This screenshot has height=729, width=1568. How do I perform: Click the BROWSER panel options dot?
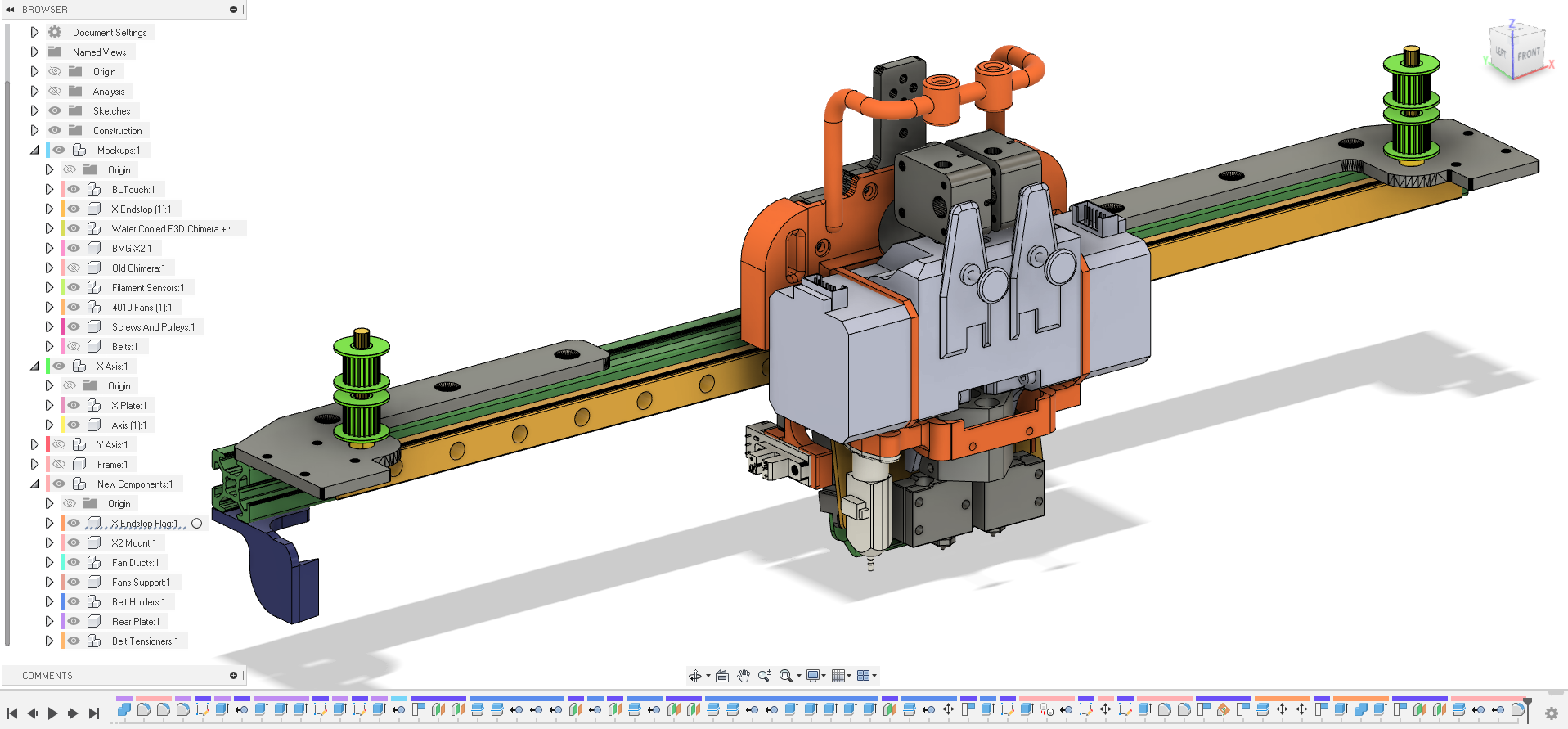(233, 9)
